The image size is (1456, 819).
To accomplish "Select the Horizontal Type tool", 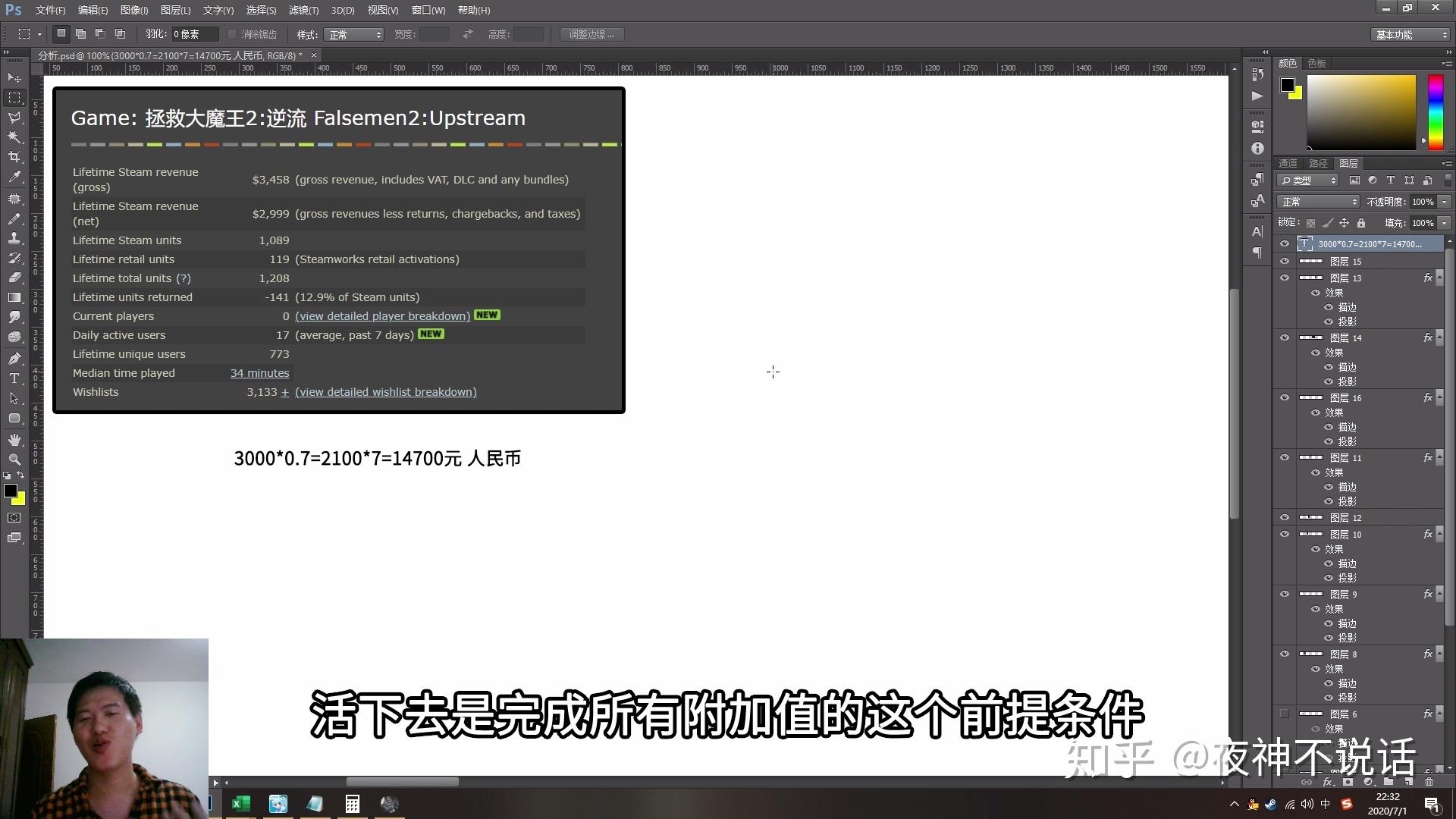I will tap(14, 378).
